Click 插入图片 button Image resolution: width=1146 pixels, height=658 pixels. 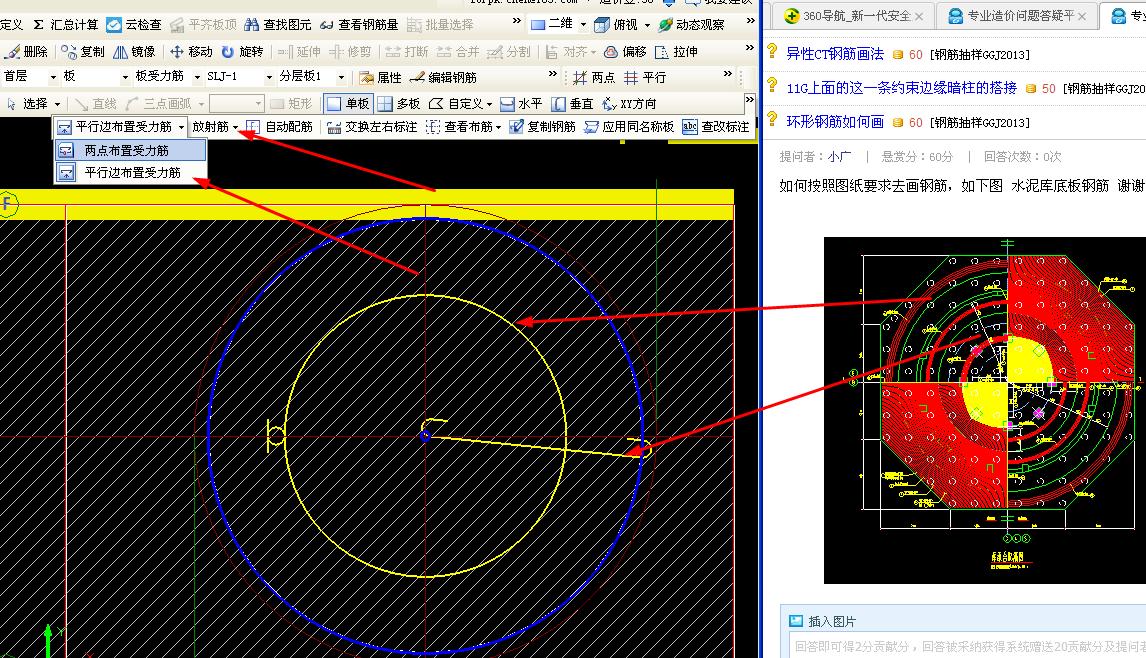tap(822, 621)
